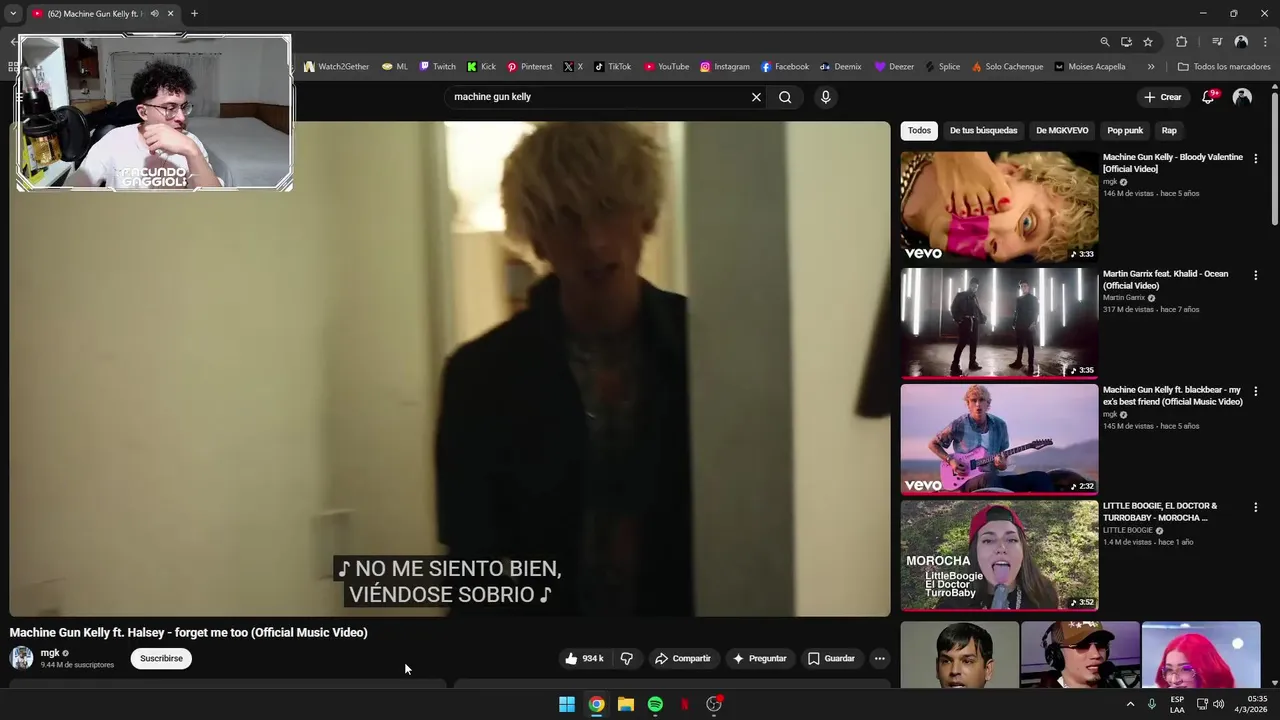Expand hidden bookmarks chevron
Viewport: 1280px width, 720px height.
coord(1151,67)
